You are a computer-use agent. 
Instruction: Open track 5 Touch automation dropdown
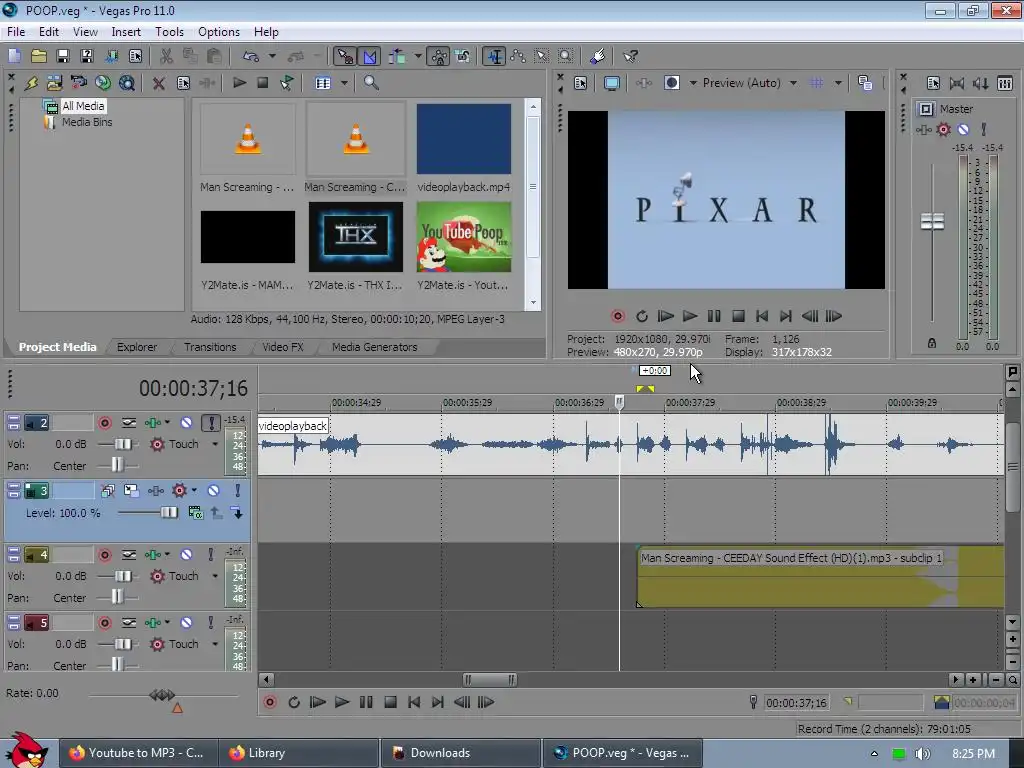click(x=215, y=644)
